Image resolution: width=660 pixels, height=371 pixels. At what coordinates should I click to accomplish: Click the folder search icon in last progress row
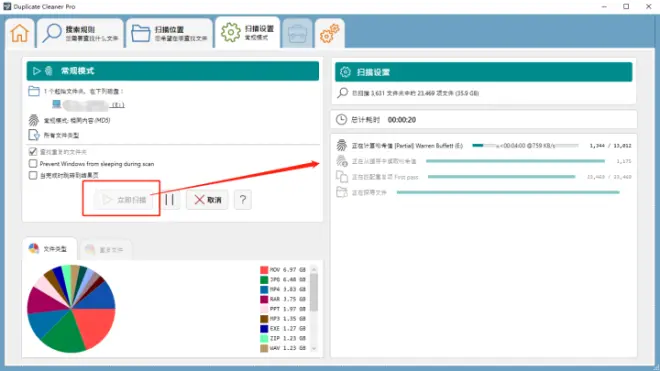tap(342, 192)
